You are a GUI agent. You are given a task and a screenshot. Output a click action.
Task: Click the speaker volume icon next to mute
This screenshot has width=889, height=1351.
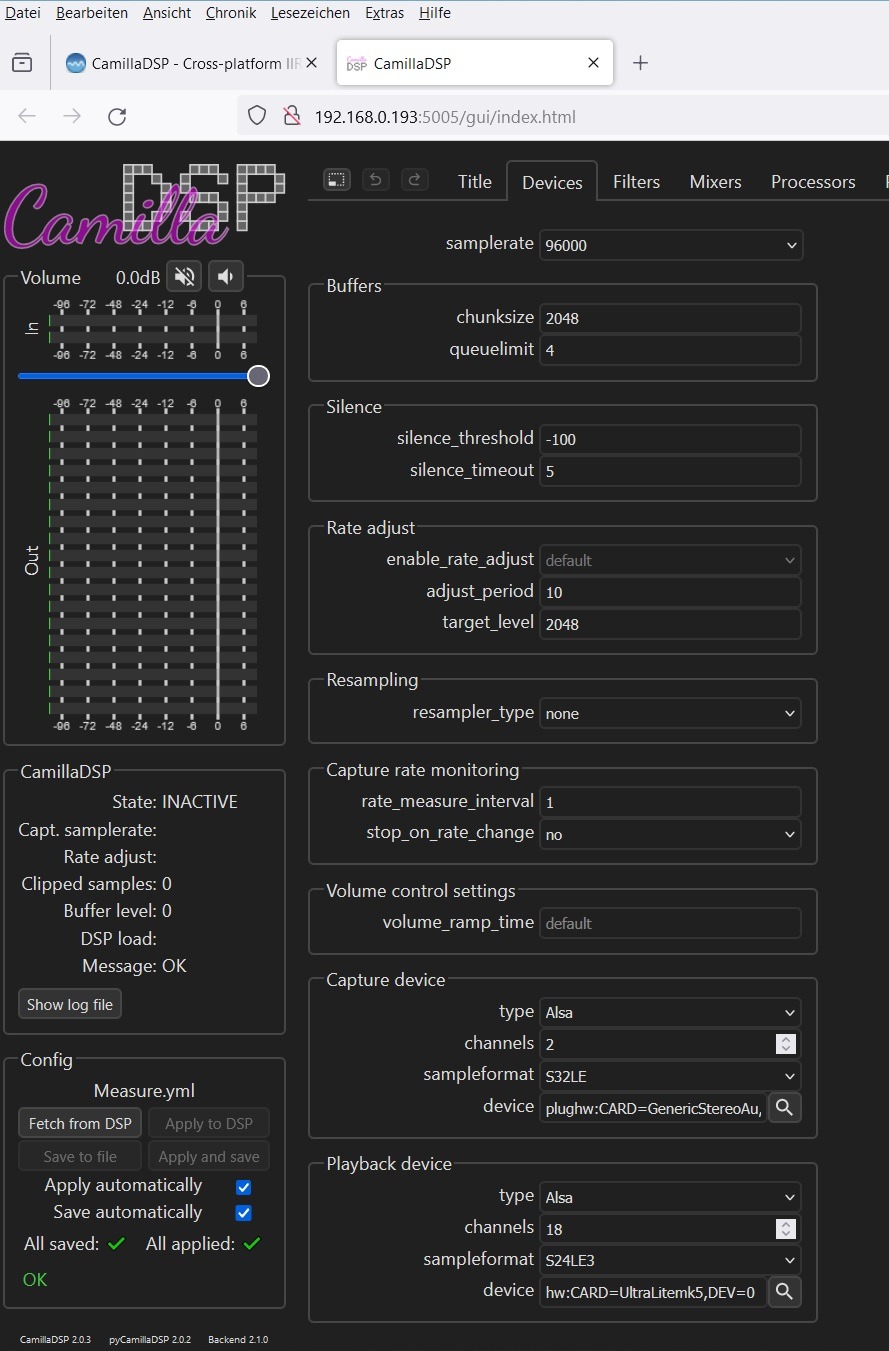pos(226,277)
